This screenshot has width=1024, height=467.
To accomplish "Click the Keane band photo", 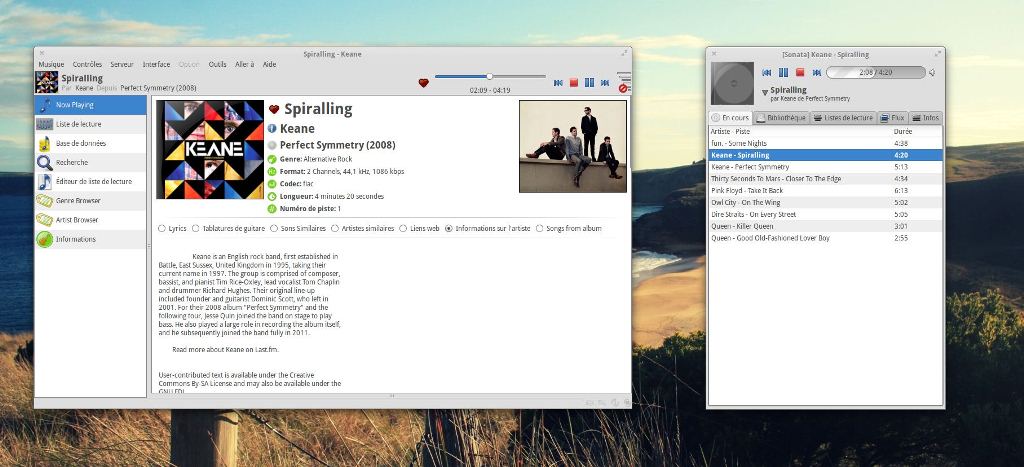I will coord(573,146).
